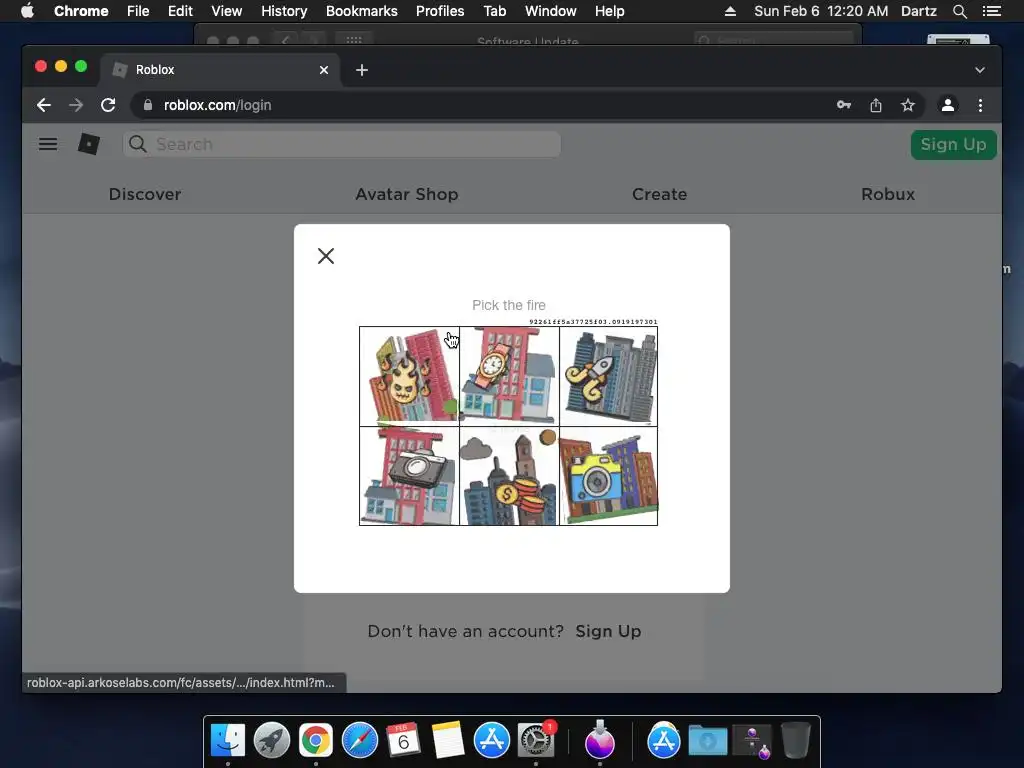Viewport: 1024px width, 768px height.
Task: Open the Create section
Action: pyautogui.click(x=660, y=195)
